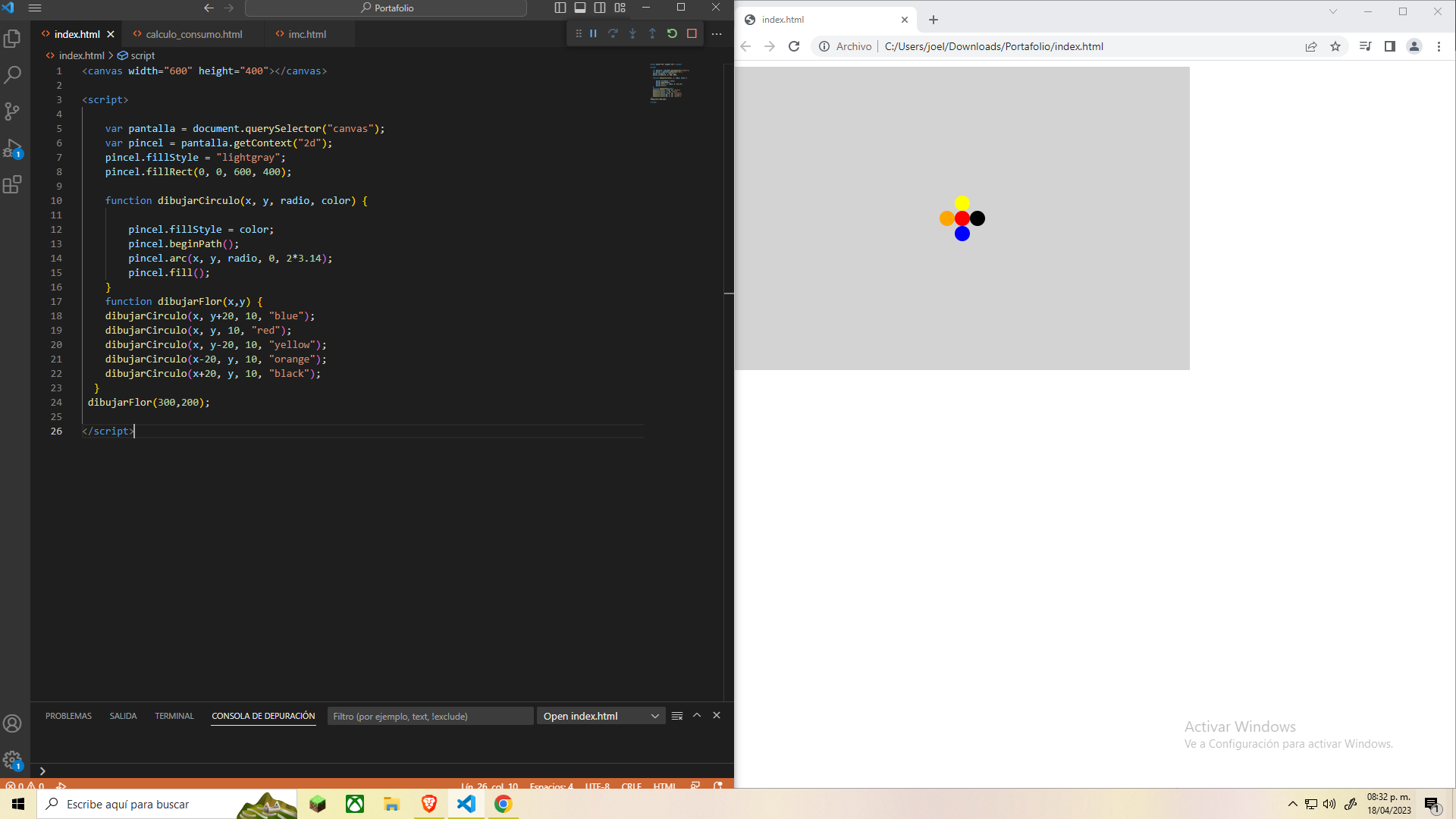Click the script breadcrumb item
The width and height of the screenshot is (1456, 819).
[143, 55]
